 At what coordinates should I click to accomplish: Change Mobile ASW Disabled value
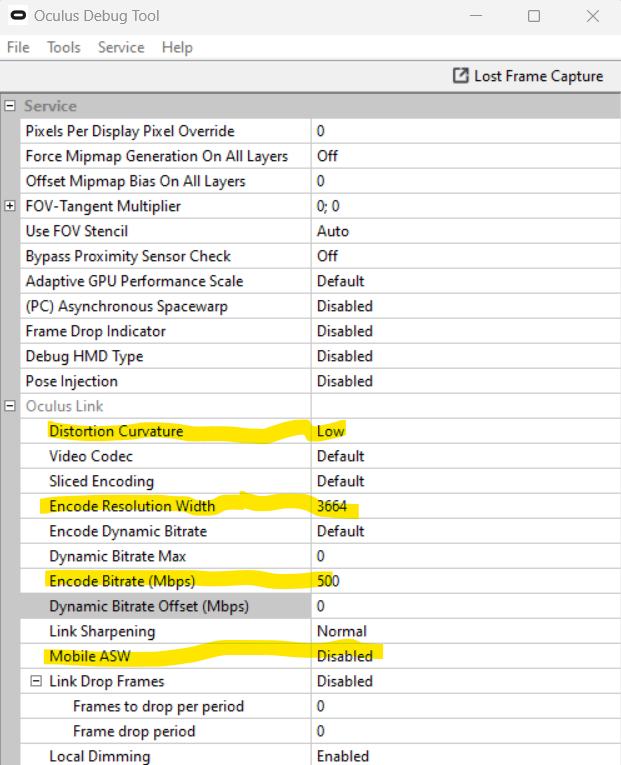(466, 656)
